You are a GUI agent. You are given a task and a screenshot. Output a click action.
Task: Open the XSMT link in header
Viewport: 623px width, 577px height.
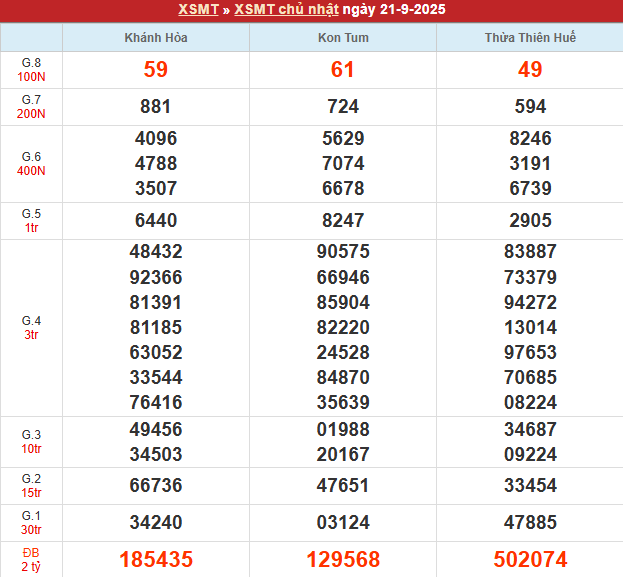(198, 9)
